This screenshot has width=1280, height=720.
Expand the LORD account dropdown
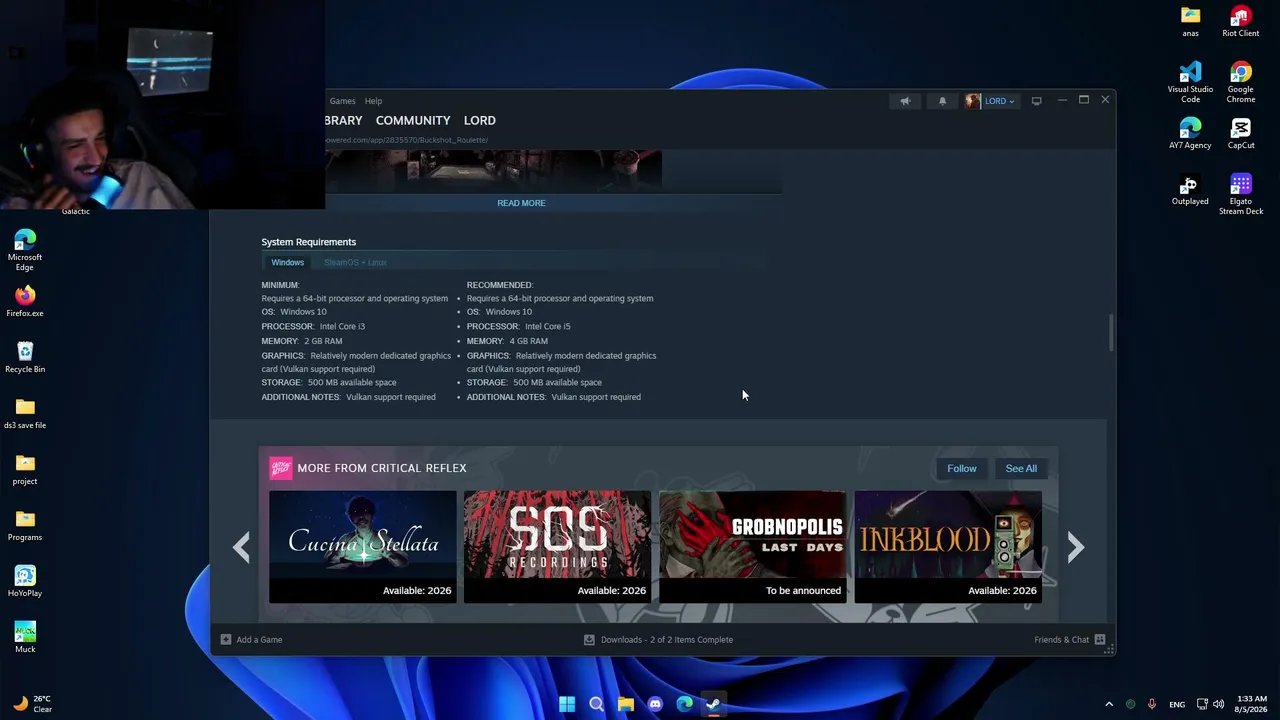tap(1000, 101)
